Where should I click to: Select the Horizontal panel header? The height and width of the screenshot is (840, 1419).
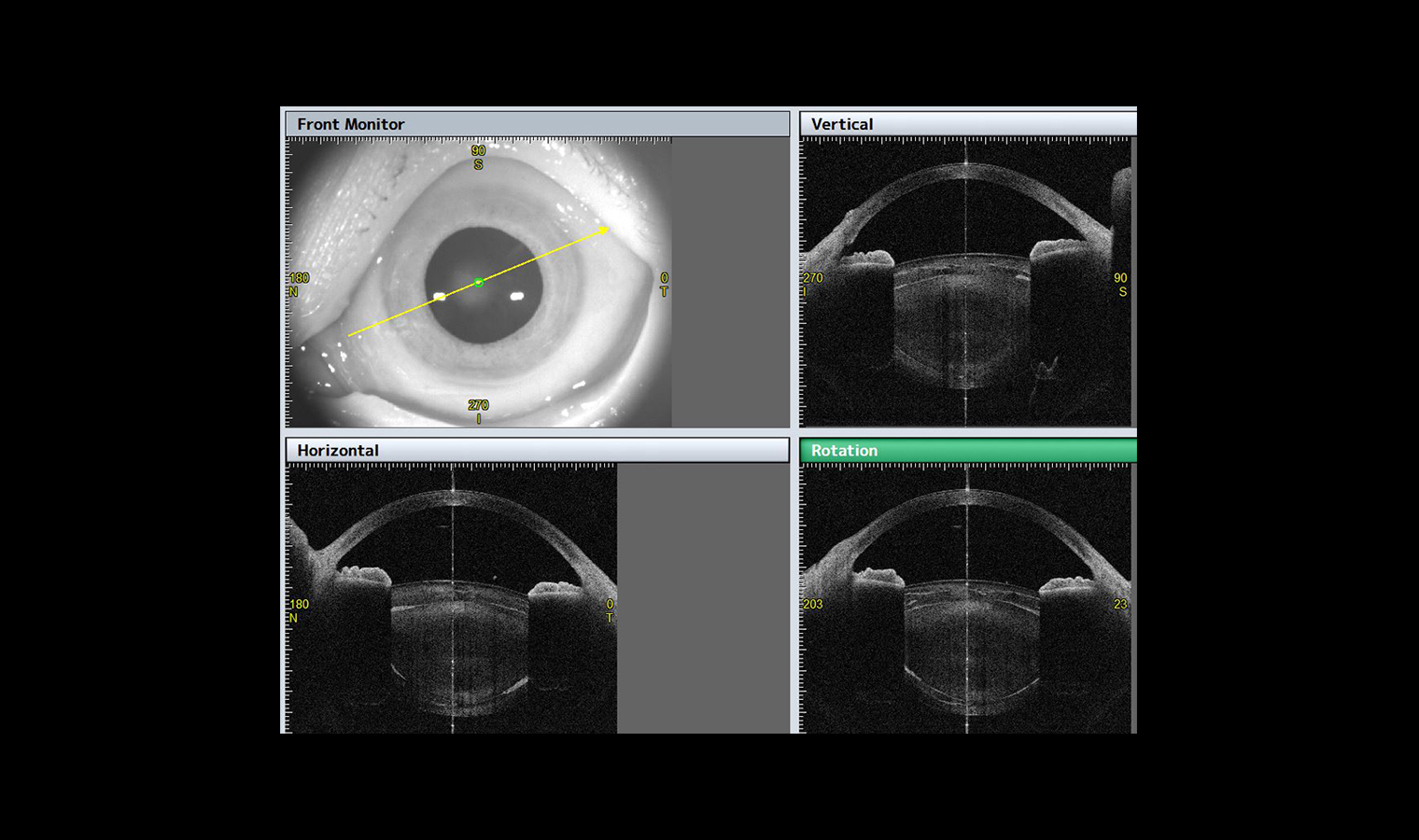(x=537, y=451)
